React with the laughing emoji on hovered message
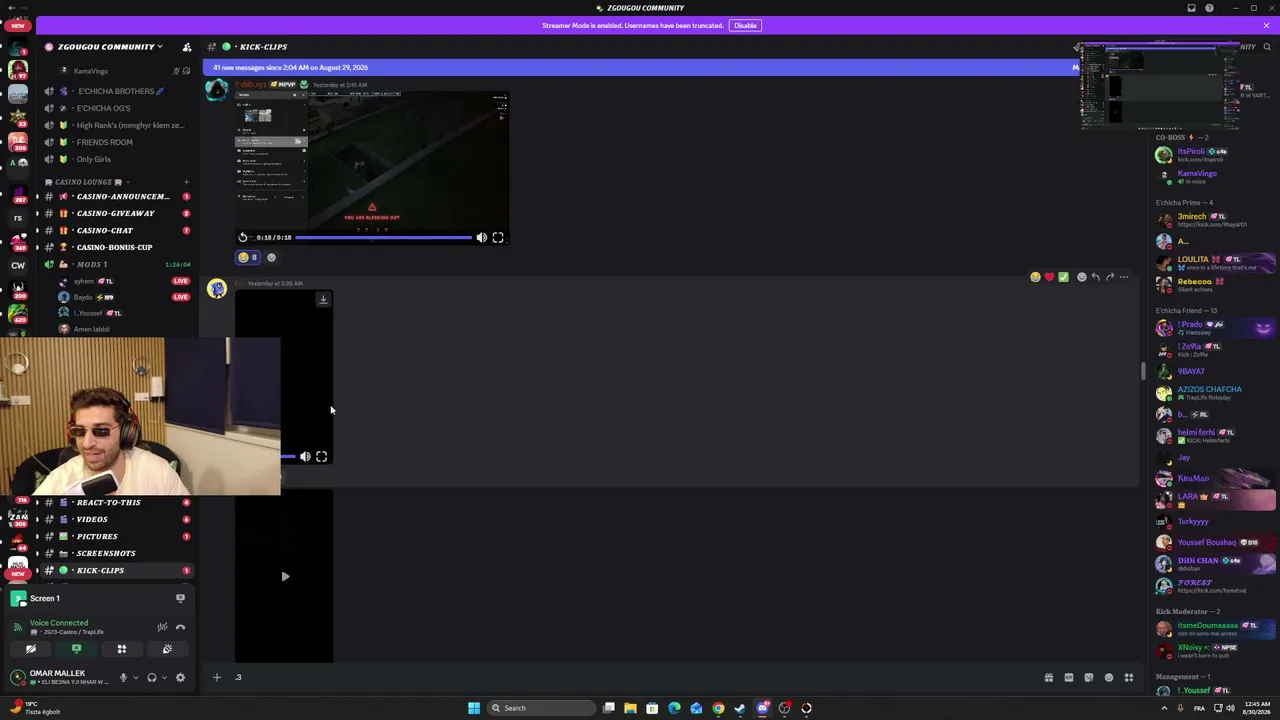Screen dimensions: 1280x720 point(1035,277)
